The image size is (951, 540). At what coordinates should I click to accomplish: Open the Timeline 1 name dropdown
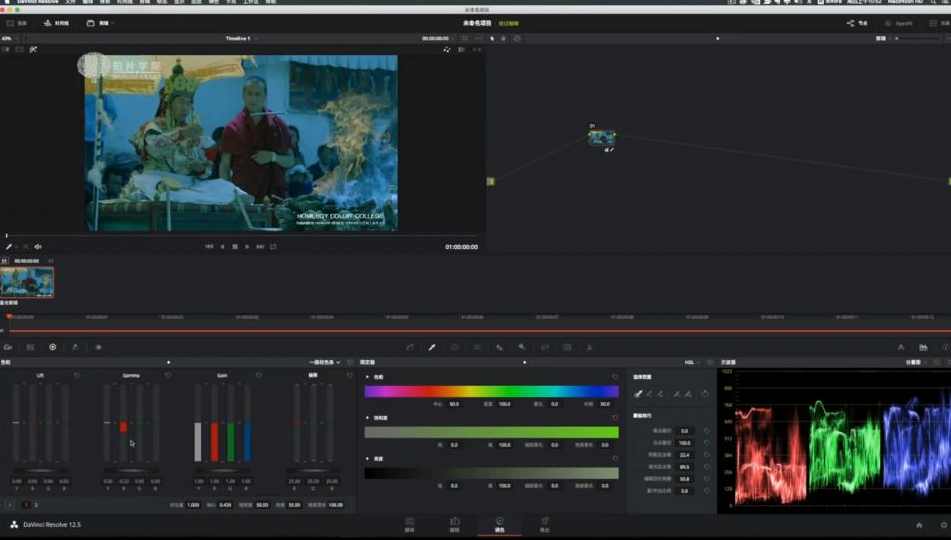240,38
